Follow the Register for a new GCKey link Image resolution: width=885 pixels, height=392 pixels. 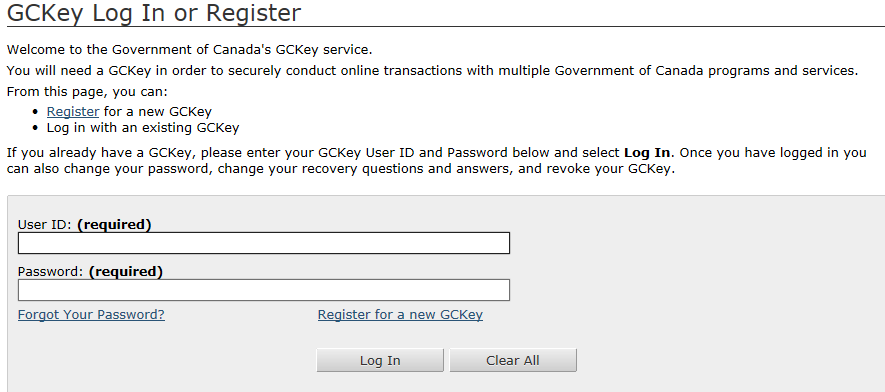[x=400, y=315]
